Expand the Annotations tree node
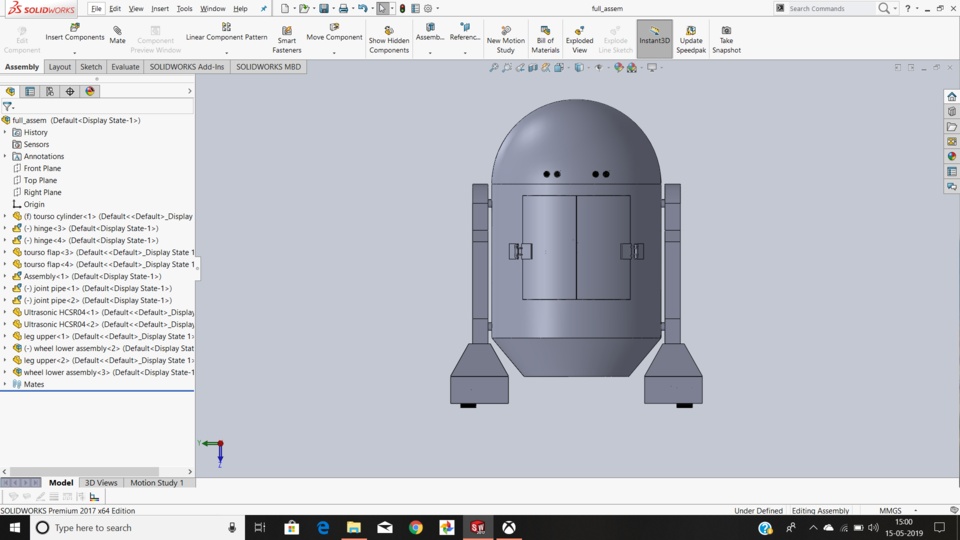960x540 pixels. (5, 156)
